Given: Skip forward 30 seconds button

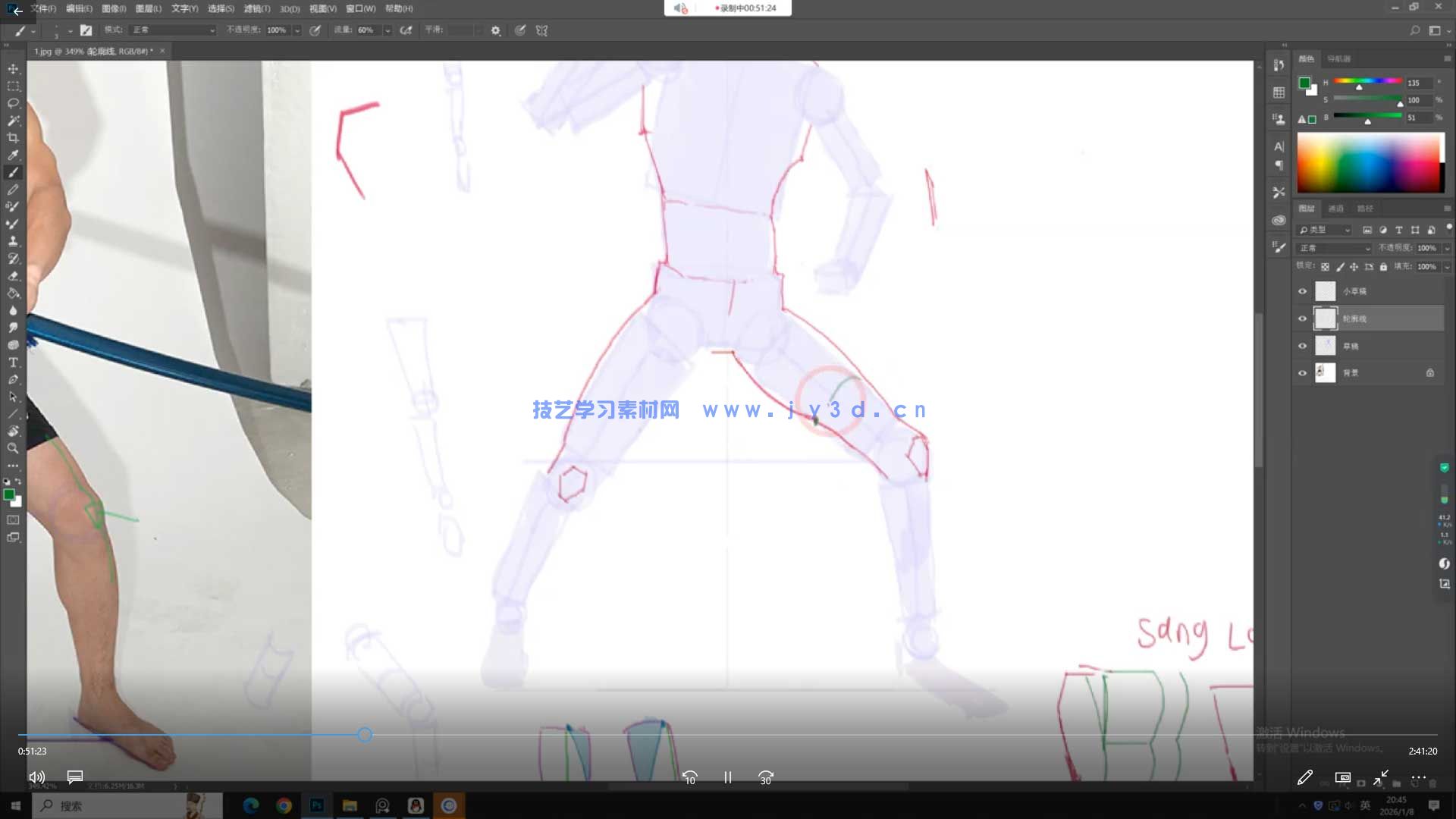Looking at the screenshot, I should (765, 777).
